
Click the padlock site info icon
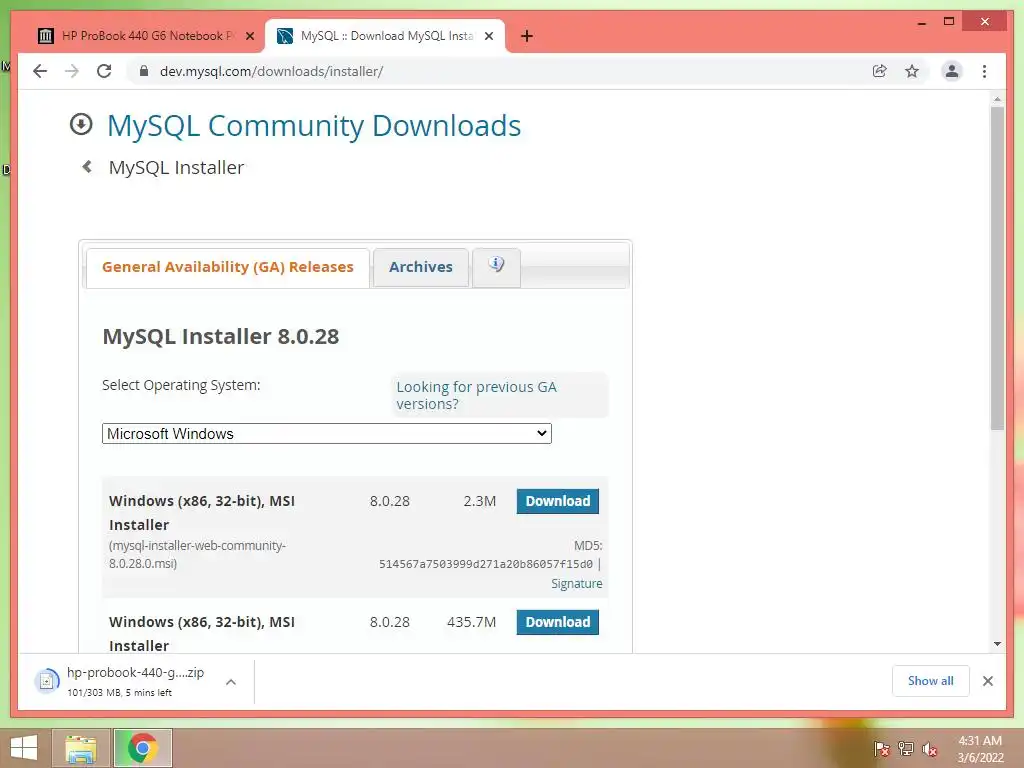pyautogui.click(x=144, y=71)
